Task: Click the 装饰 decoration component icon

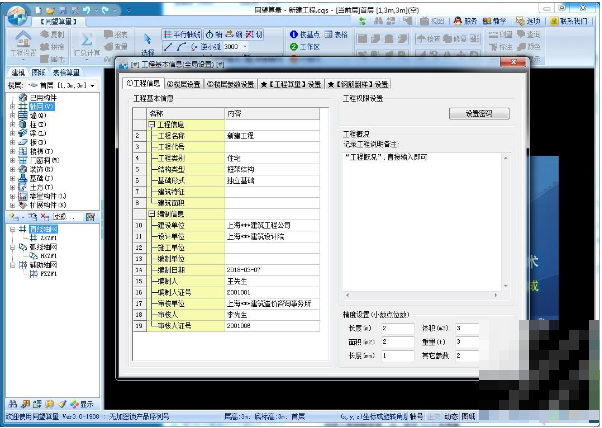Action: [22, 169]
